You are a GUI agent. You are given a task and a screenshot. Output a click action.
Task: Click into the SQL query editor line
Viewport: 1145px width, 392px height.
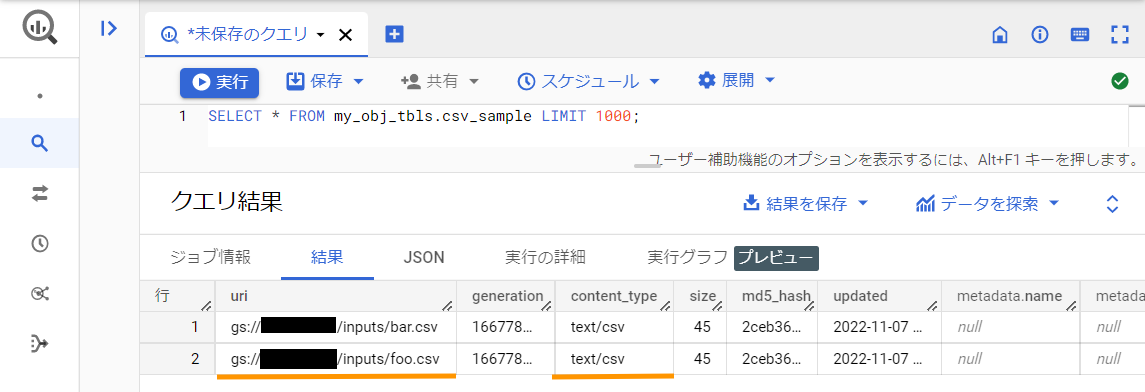[665, 116]
